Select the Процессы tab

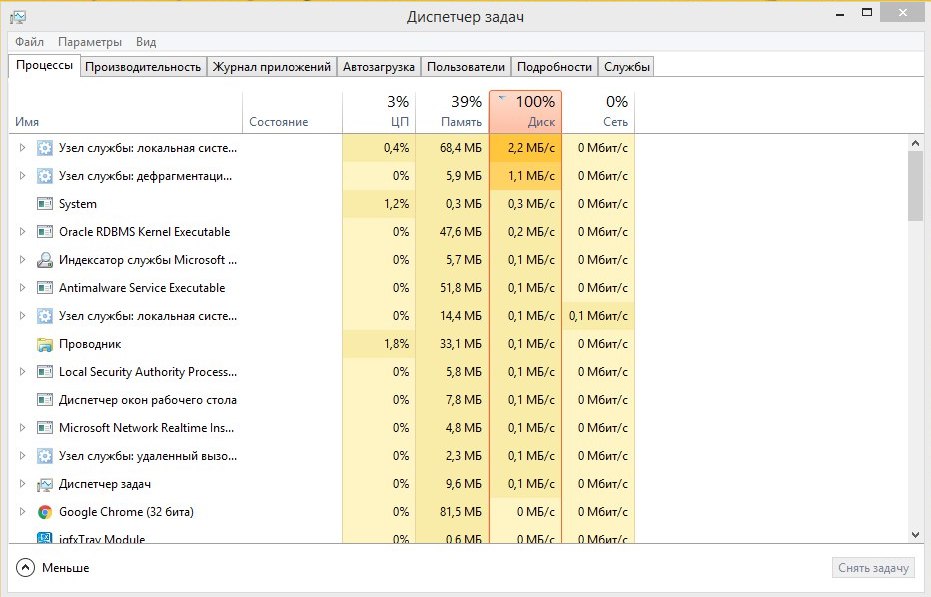point(45,65)
